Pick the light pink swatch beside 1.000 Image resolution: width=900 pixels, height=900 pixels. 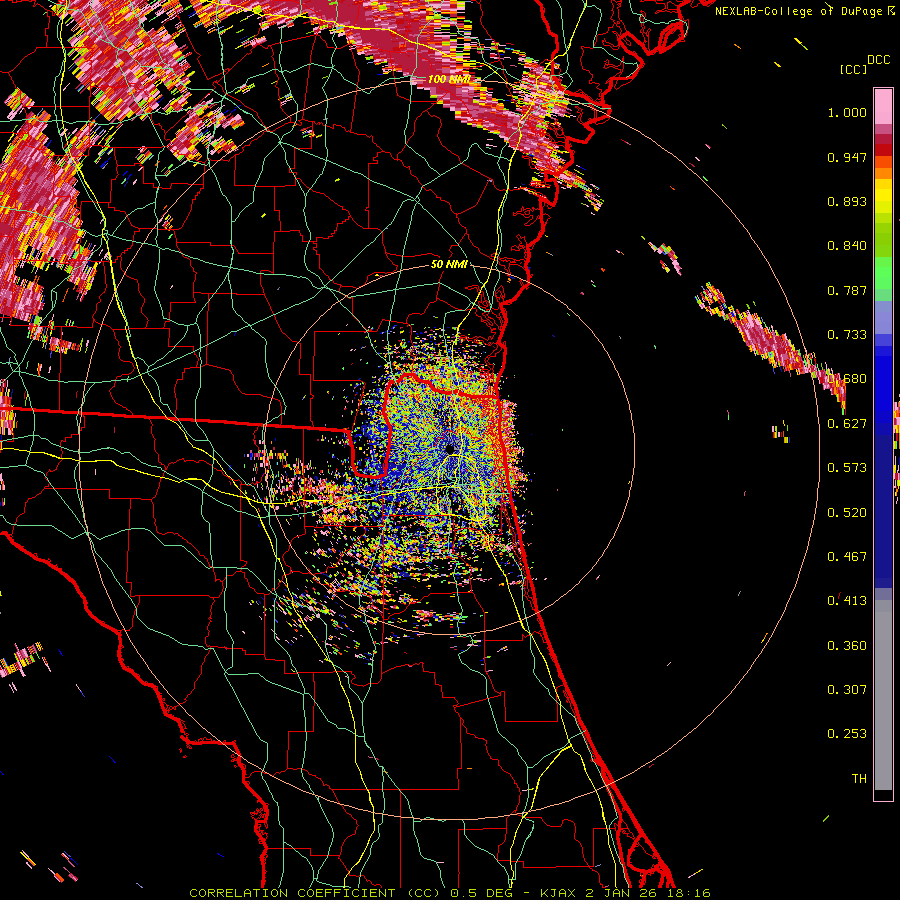[x=883, y=106]
